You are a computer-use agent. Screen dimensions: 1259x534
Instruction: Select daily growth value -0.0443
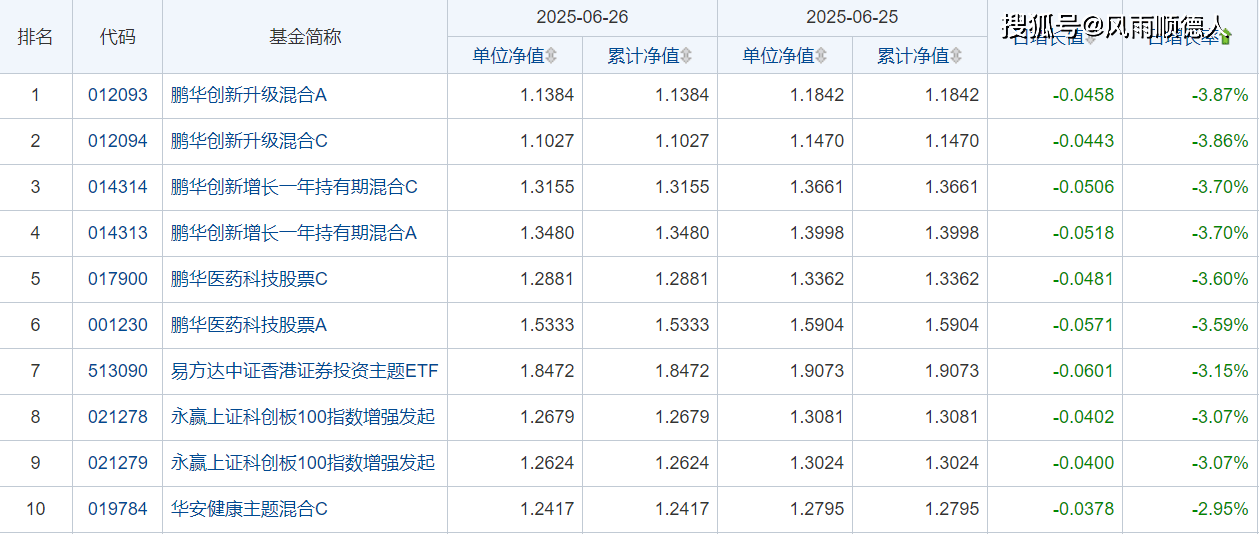coord(1083,141)
